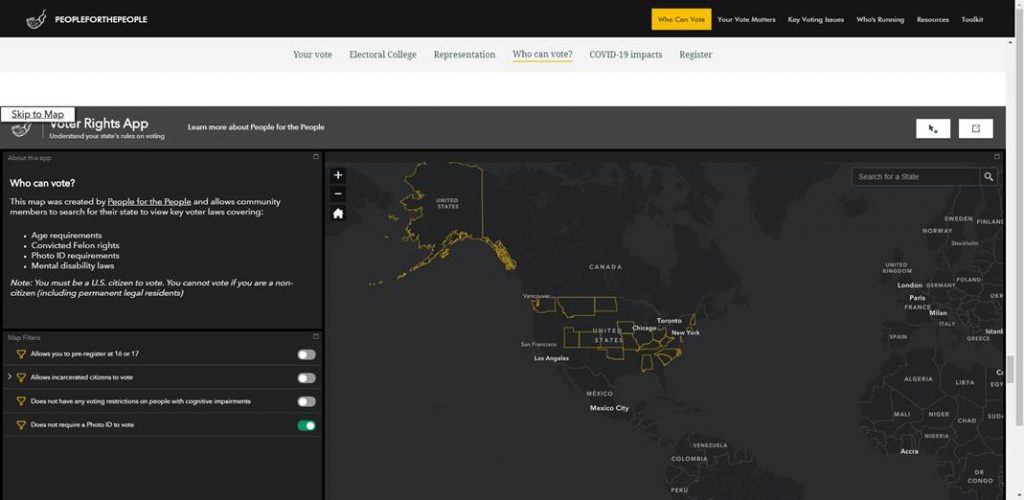The height and width of the screenshot is (500, 1024).
Task: Click filter icon beside cognitive impairments filter
Action: 21,401
